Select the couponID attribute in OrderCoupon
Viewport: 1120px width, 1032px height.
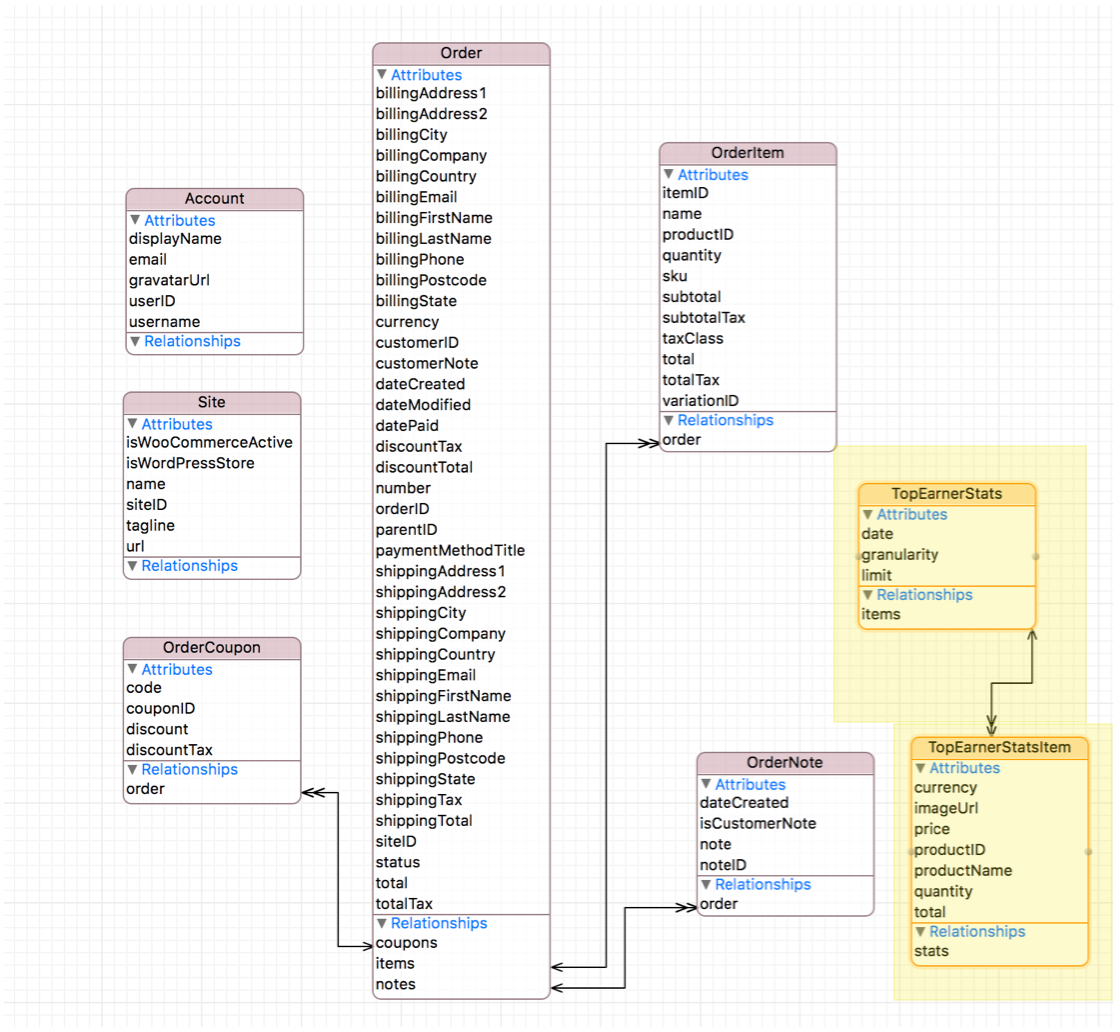pyautogui.click(x=161, y=708)
